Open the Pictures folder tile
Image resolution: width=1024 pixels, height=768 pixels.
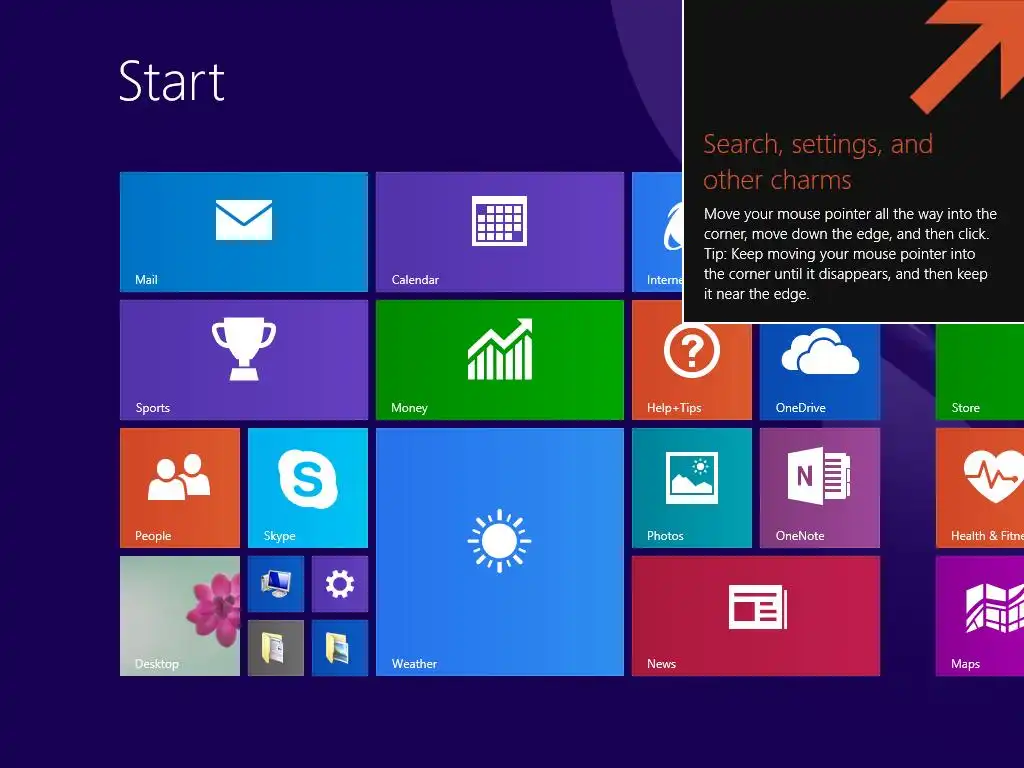pyautogui.click(x=340, y=648)
